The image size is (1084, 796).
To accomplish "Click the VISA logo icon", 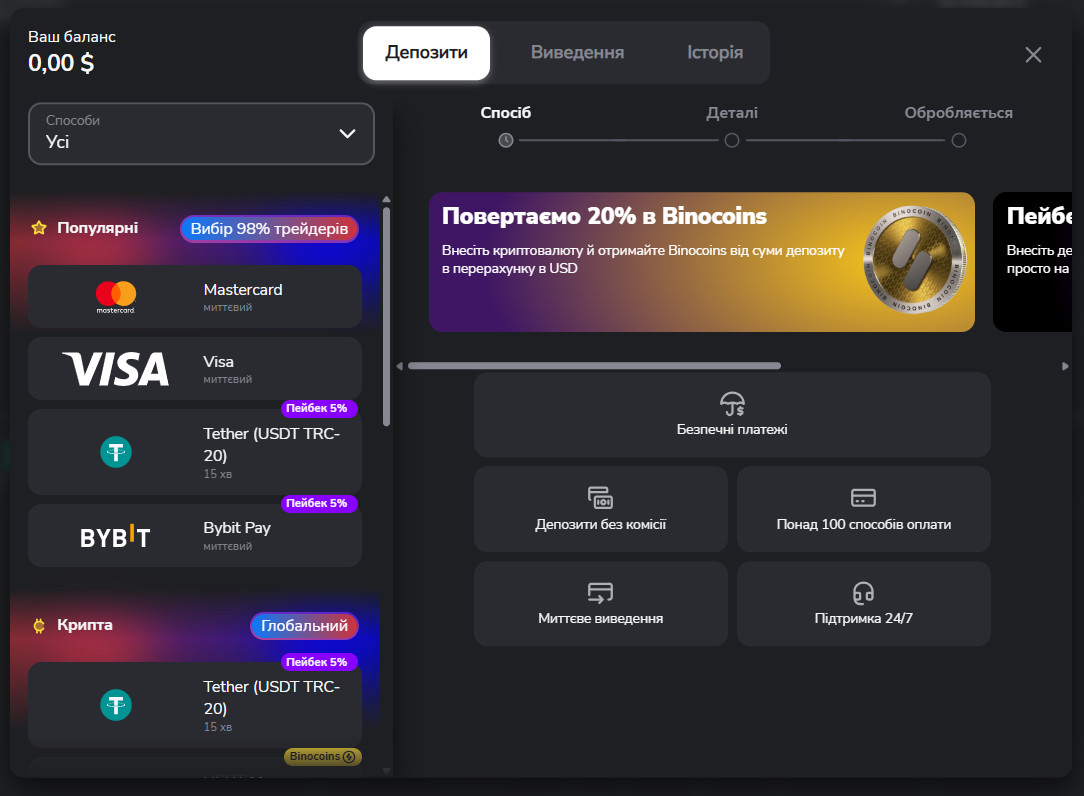I will (x=116, y=369).
